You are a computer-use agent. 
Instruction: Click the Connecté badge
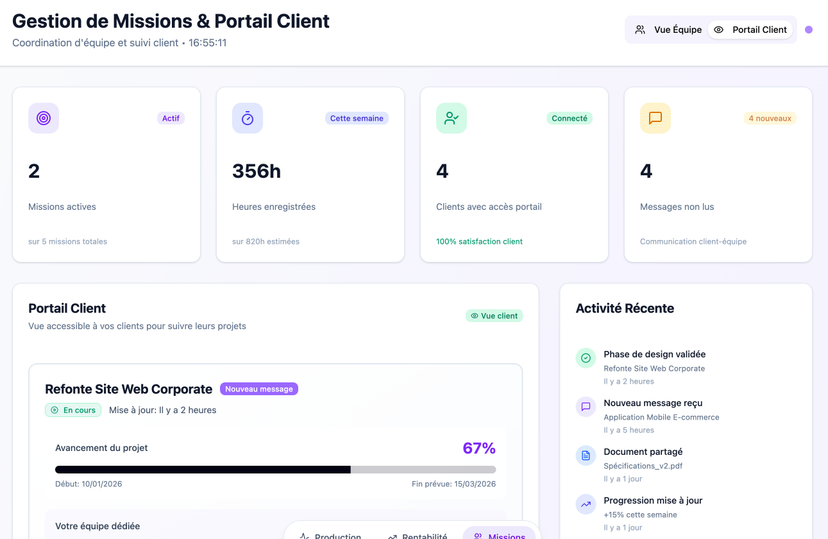569,118
